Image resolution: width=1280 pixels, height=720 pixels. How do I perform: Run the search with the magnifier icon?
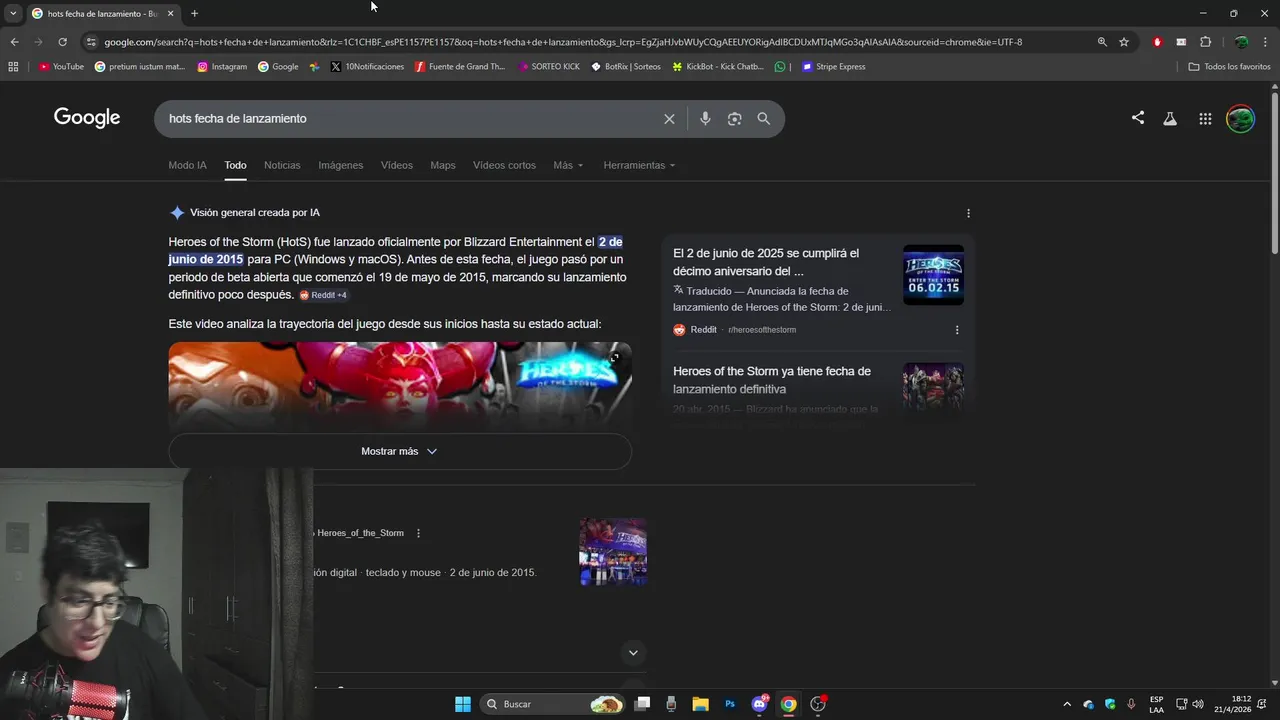pos(764,119)
